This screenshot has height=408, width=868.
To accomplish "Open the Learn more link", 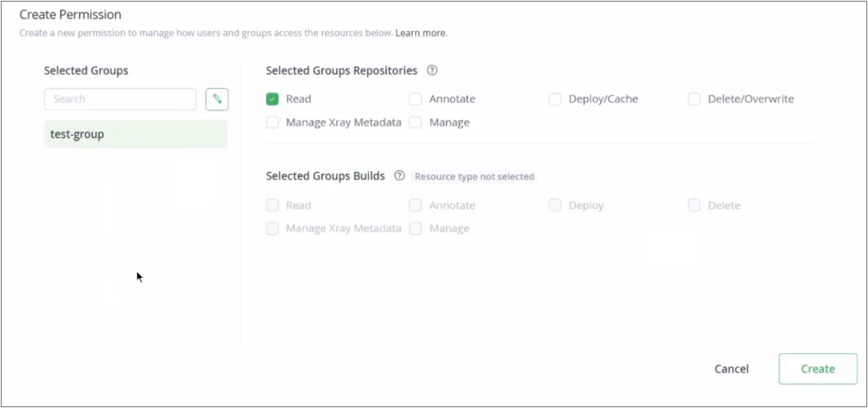I will [421, 33].
